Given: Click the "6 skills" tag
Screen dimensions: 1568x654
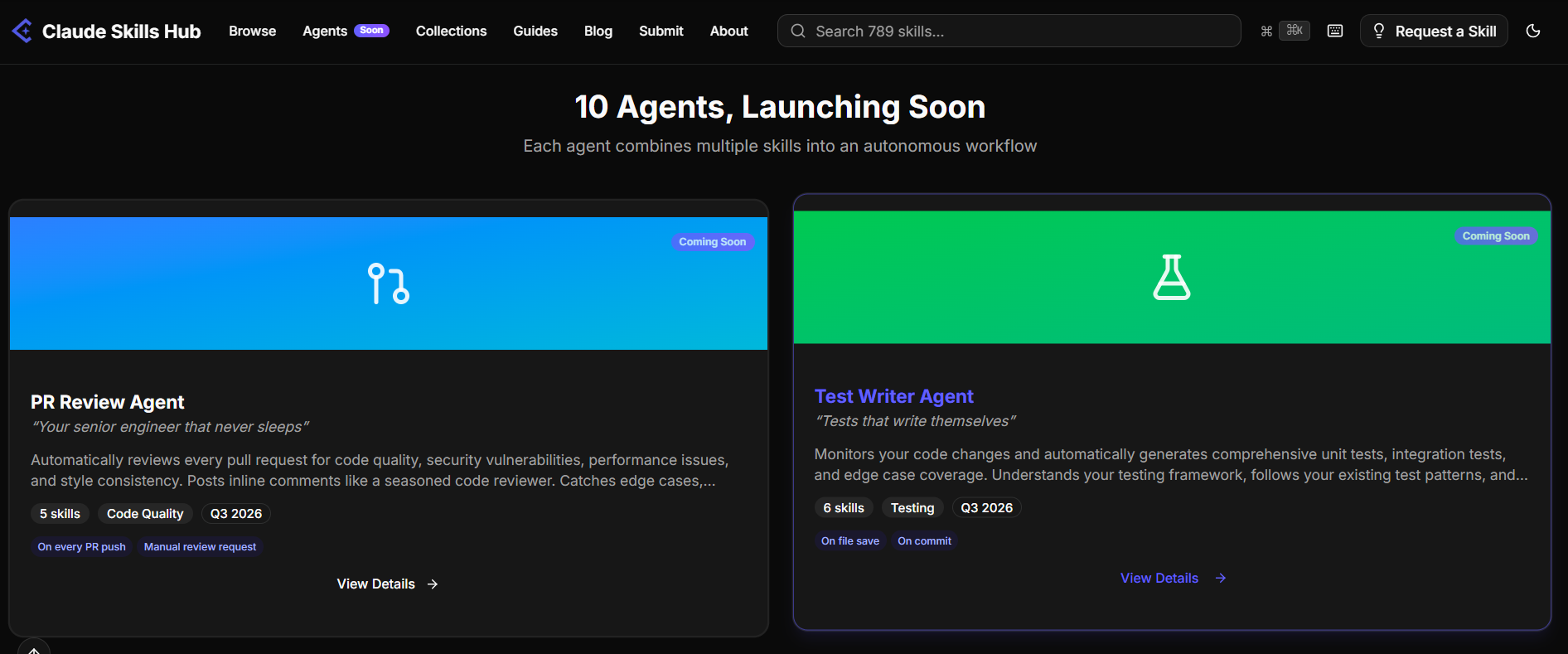Looking at the screenshot, I should (844, 508).
